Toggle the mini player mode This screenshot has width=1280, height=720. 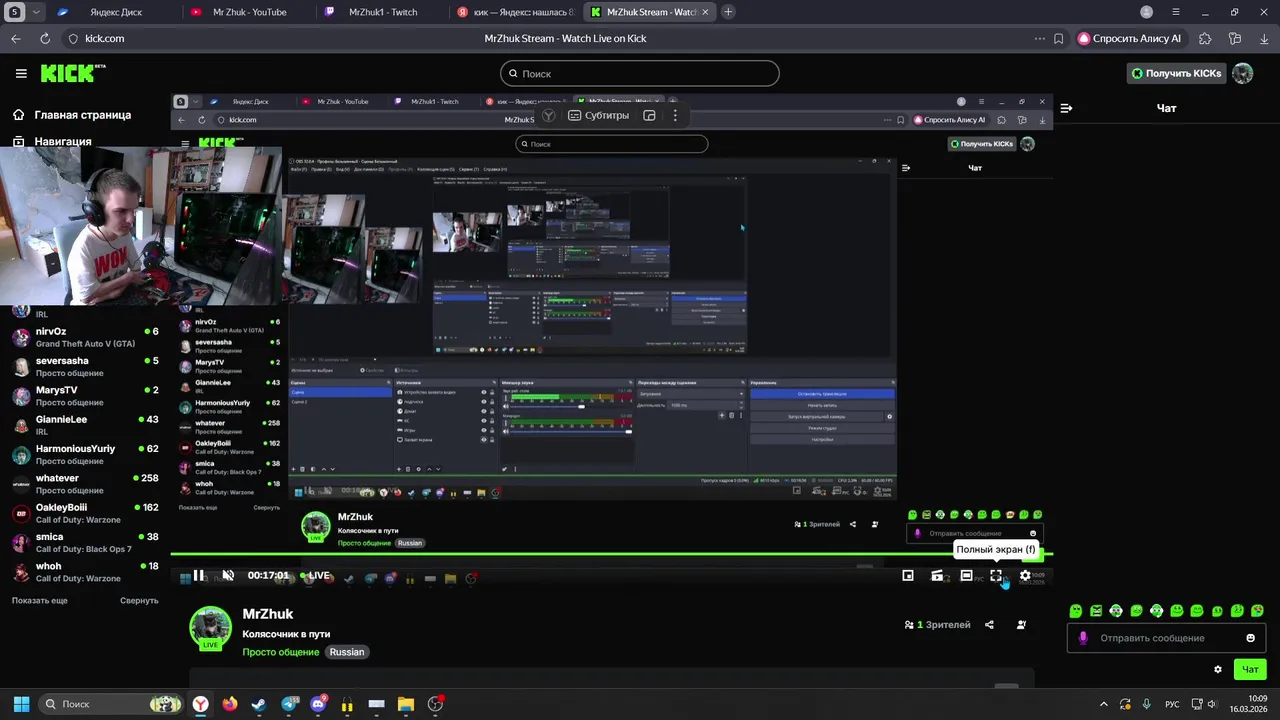point(908,576)
